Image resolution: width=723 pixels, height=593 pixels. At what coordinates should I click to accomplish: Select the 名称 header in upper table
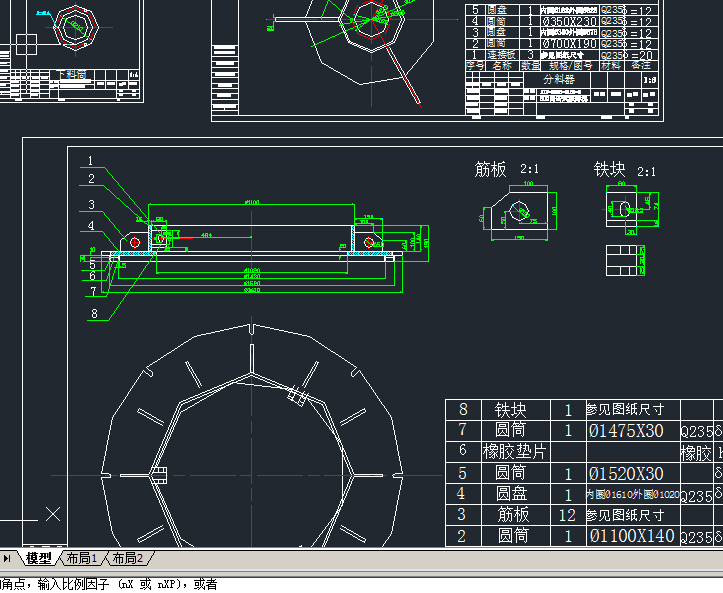pyautogui.click(x=502, y=65)
